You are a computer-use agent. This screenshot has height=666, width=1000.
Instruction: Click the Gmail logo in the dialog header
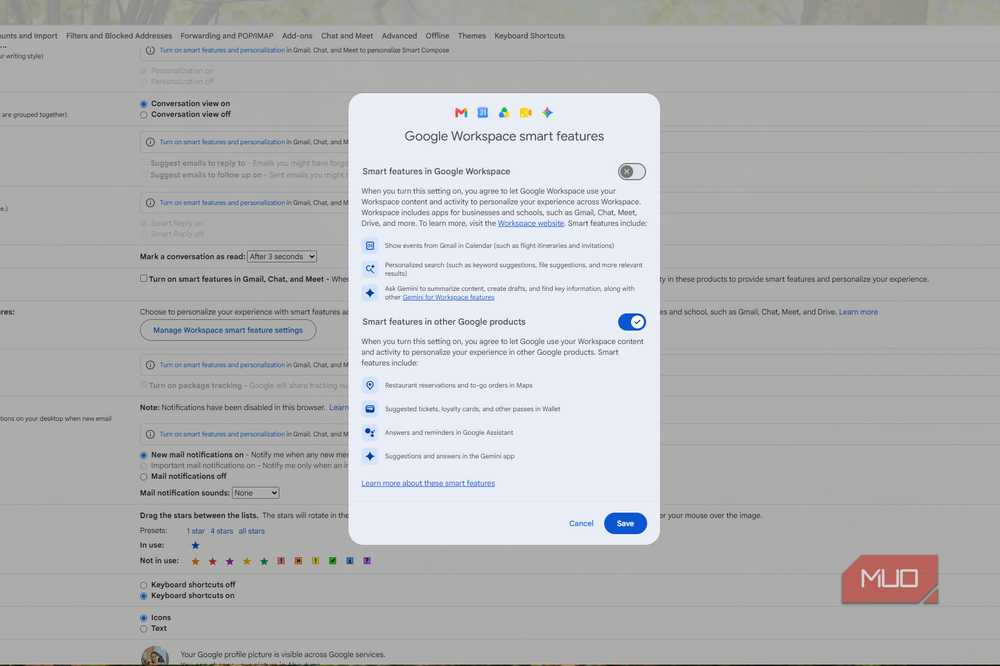[461, 113]
